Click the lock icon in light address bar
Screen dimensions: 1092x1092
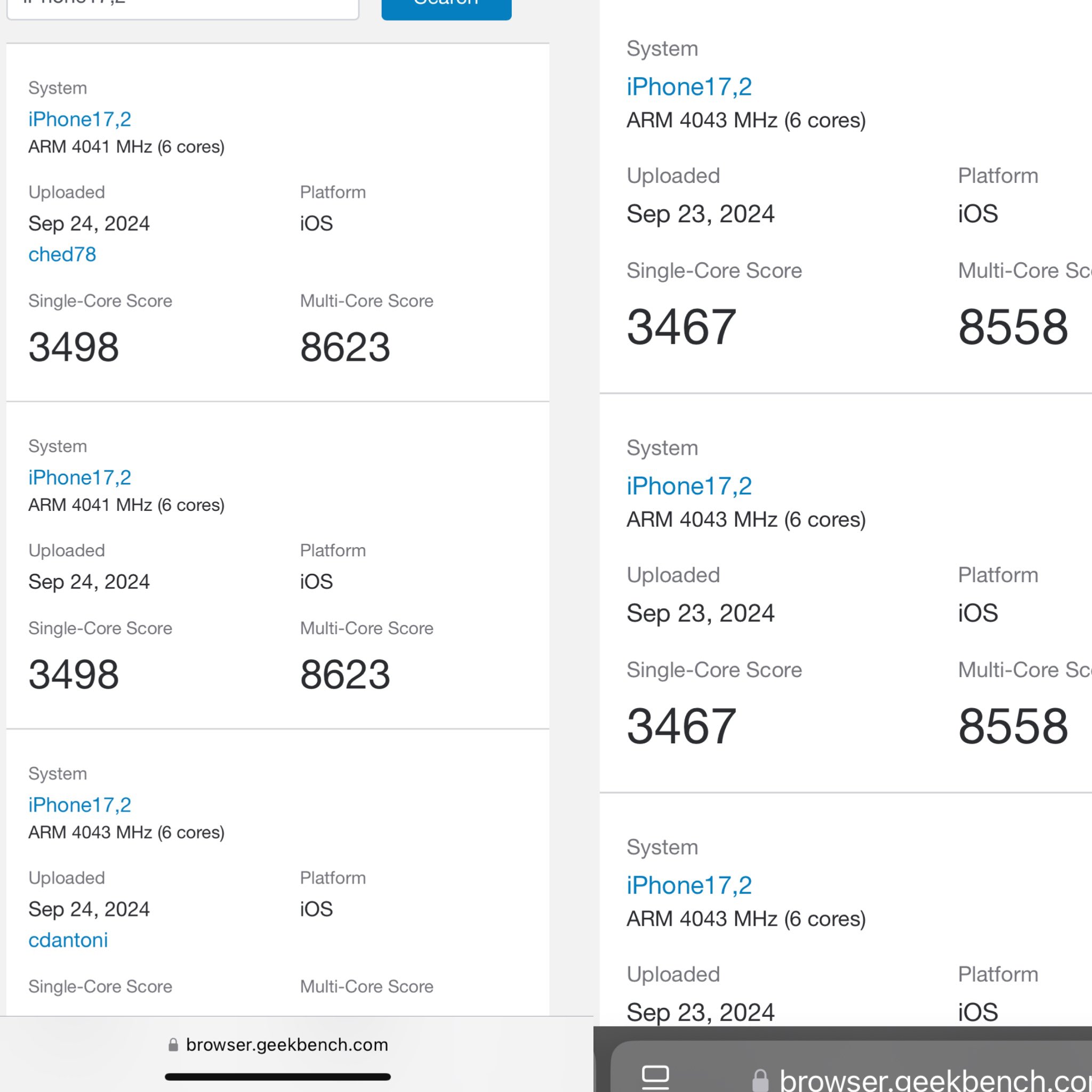tap(173, 1045)
